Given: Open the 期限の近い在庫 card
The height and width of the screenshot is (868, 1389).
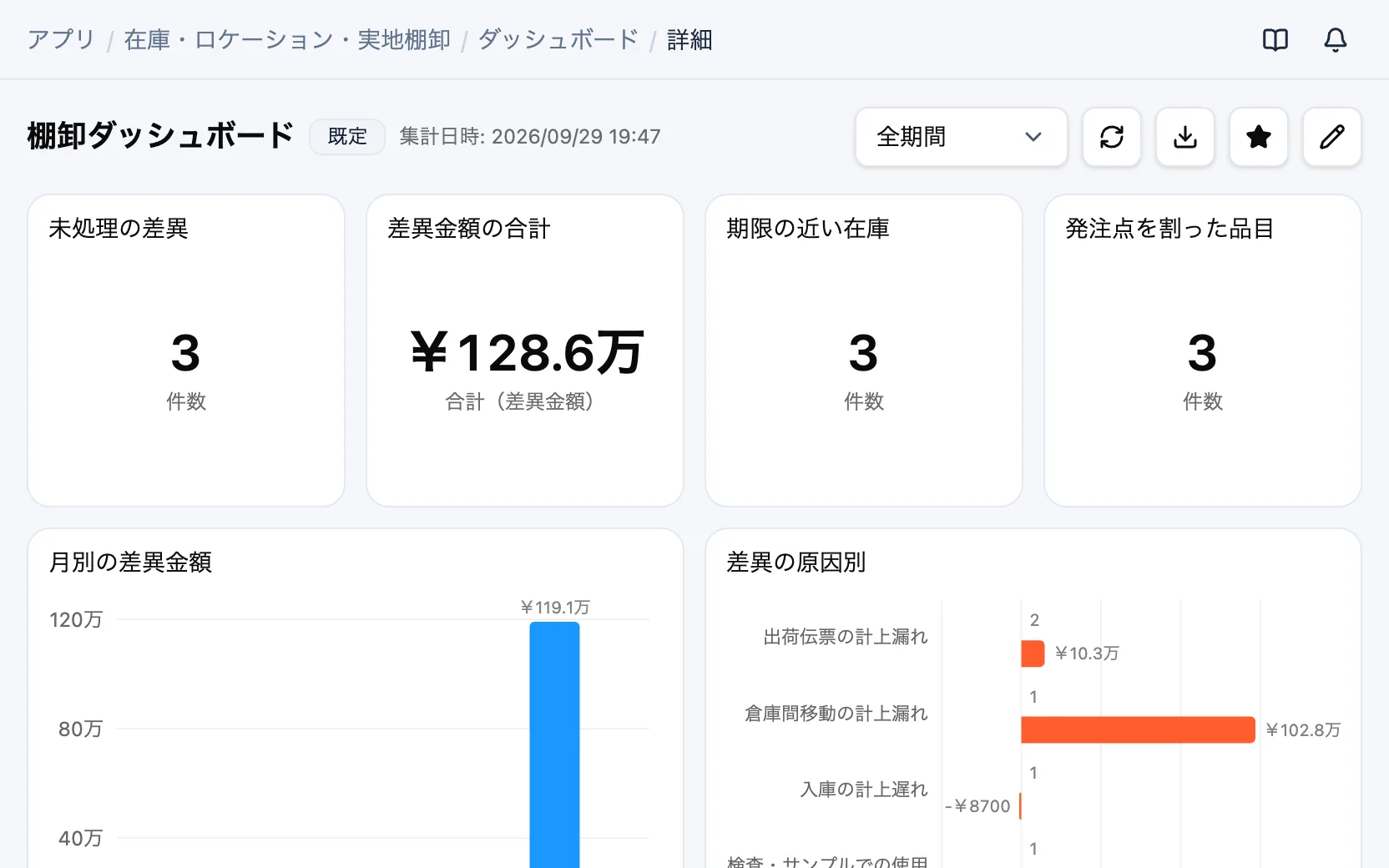Looking at the screenshot, I should coord(864,351).
